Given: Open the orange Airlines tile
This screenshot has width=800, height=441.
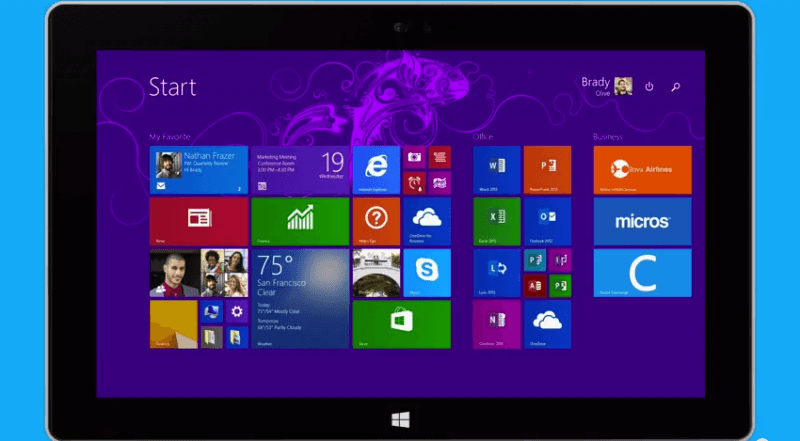Looking at the screenshot, I should click(x=643, y=170).
